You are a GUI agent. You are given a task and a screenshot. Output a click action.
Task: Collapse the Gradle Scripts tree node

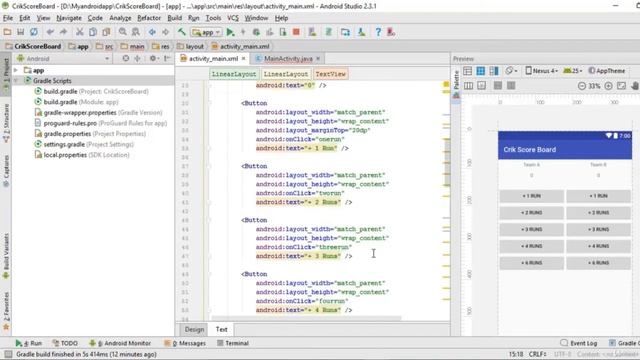point(16,81)
